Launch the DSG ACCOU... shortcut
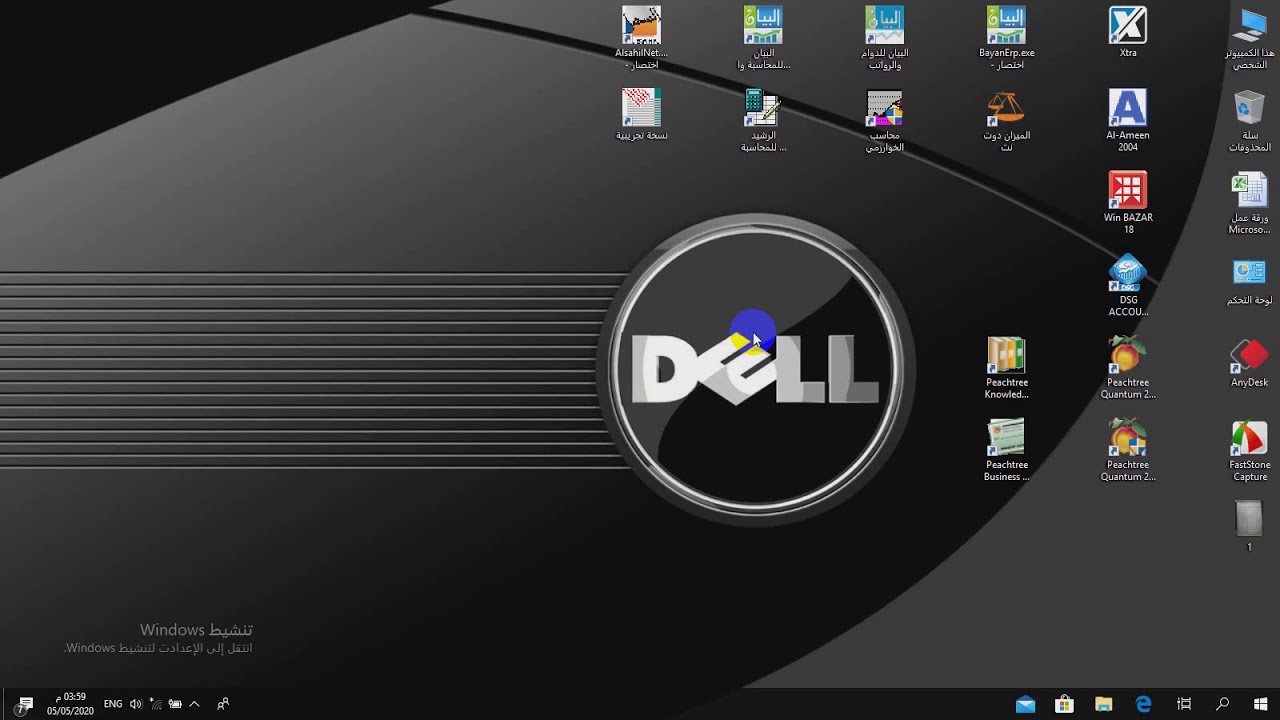This screenshot has height=720, width=1280. coord(1128,286)
